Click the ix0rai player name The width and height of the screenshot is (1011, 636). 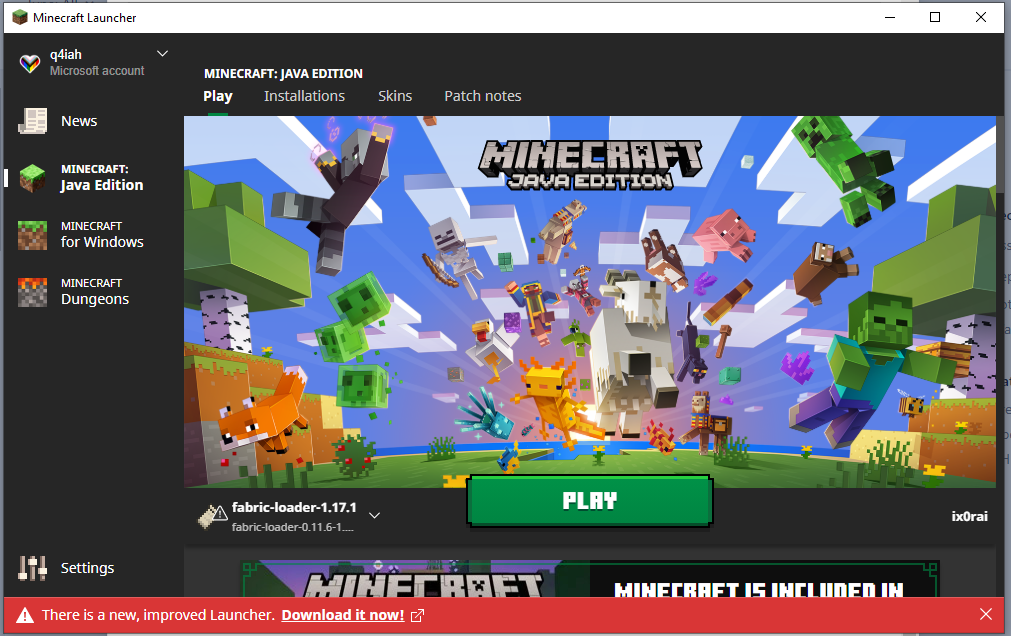[x=970, y=516]
